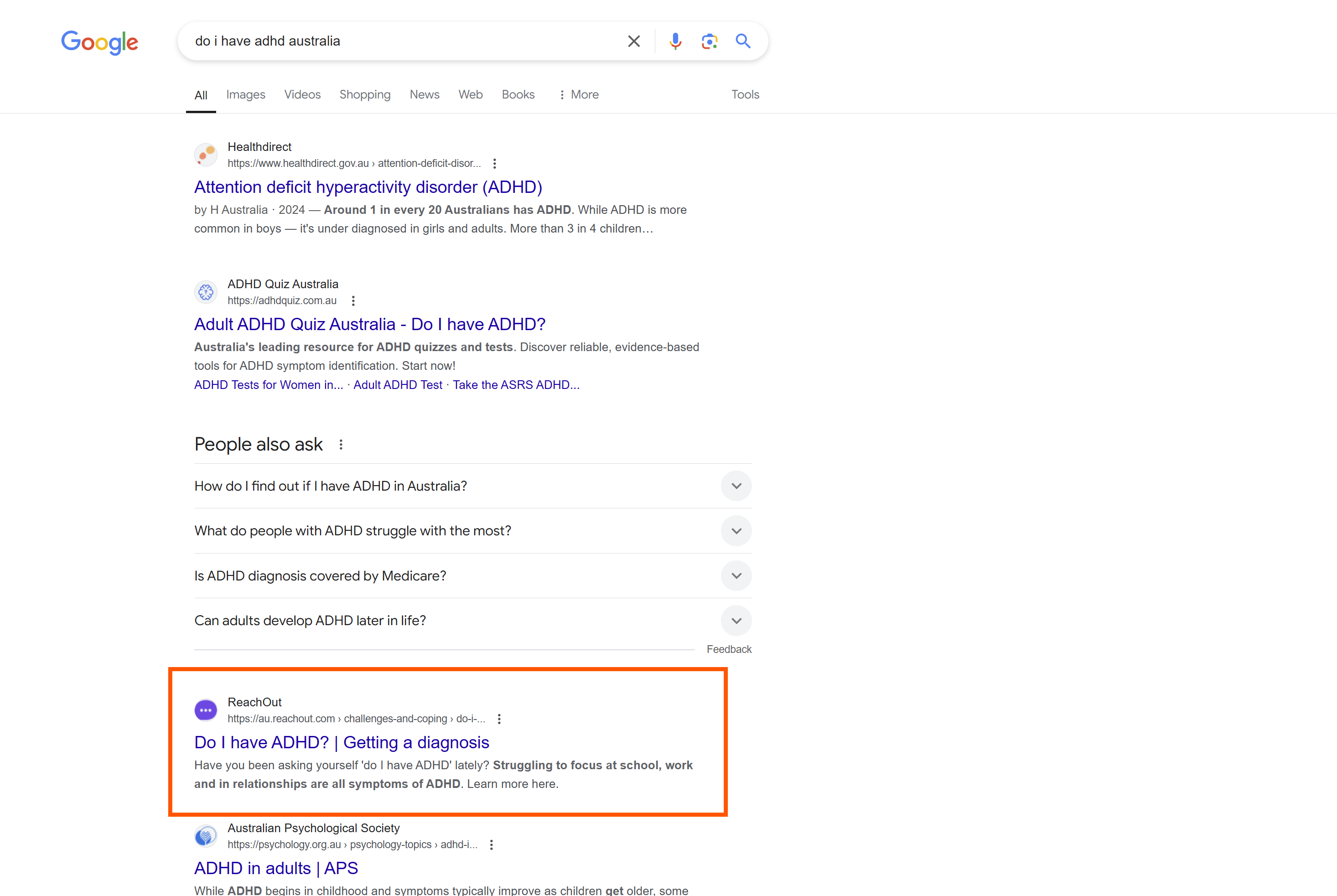1337x896 pixels.
Task: Click the Australian Psychological Society favicon
Action: tap(206, 836)
